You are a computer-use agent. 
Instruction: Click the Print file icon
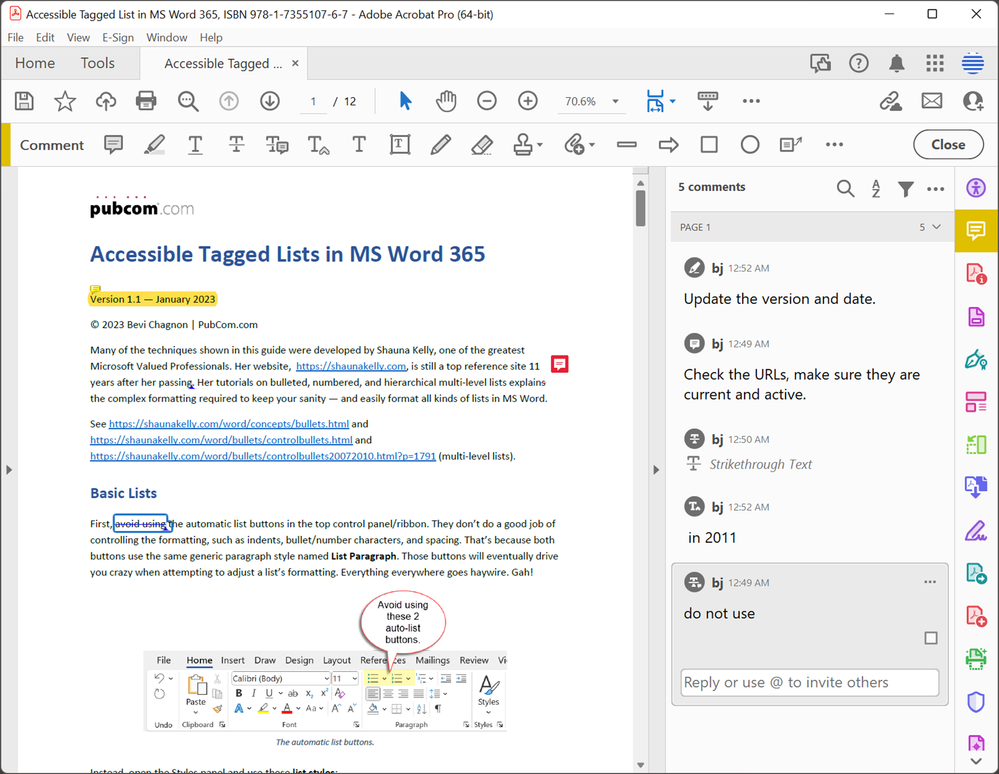[x=146, y=101]
